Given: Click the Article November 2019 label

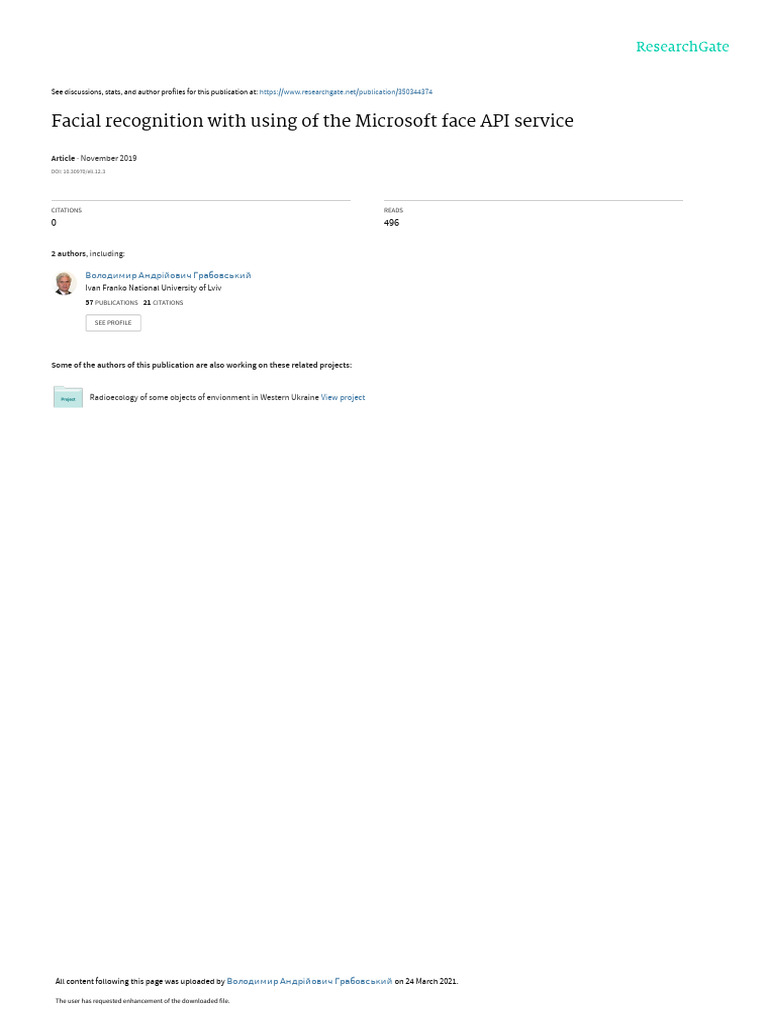Looking at the screenshot, I should (x=93, y=158).
